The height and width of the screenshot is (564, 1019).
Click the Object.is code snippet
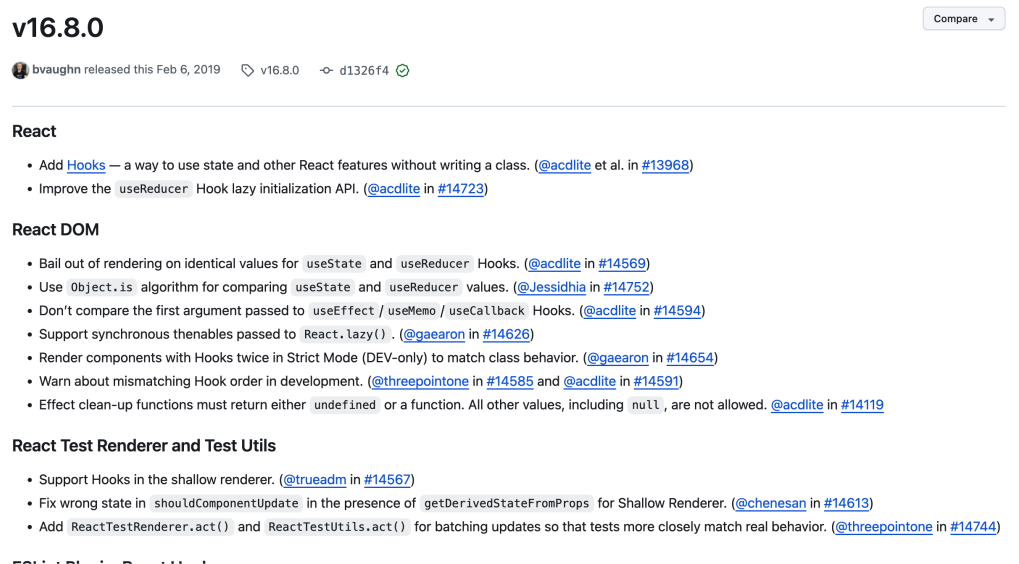101,287
